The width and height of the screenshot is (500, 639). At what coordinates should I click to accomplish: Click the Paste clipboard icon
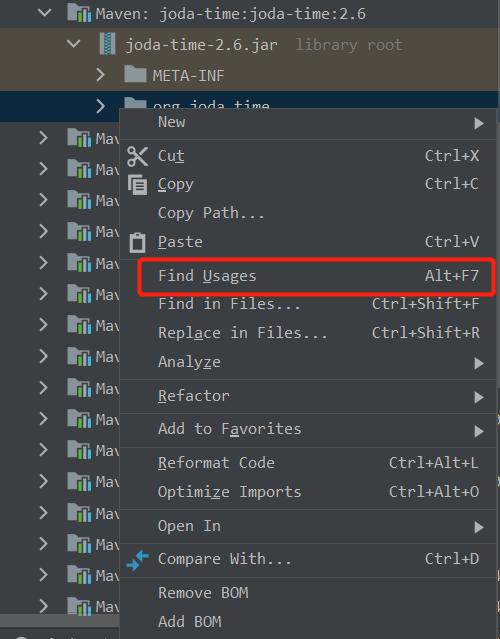pyautogui.click(x=137, y=242)
